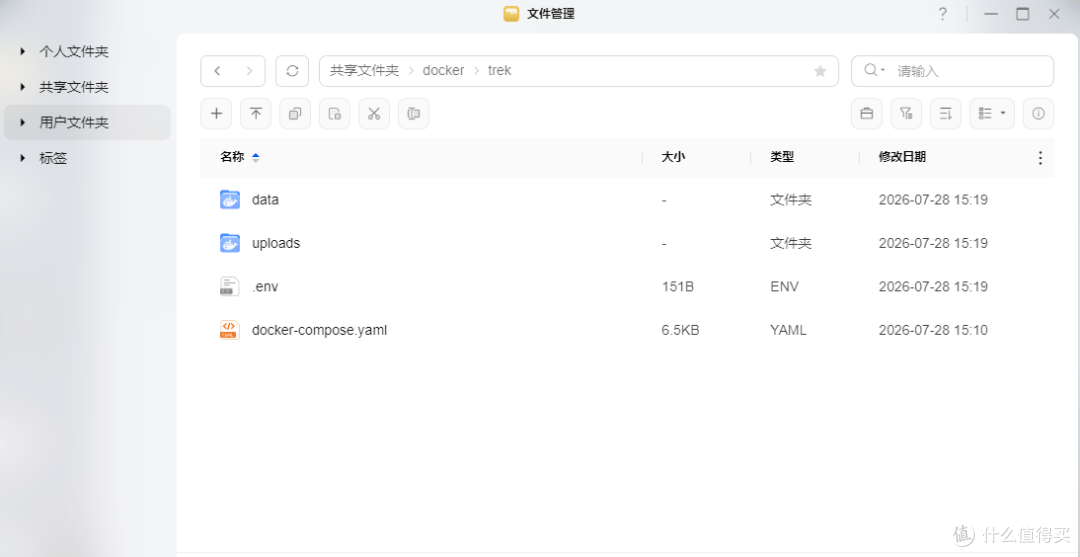
Task: Click the 6.5KB size cell
Action: coord(680,330)
